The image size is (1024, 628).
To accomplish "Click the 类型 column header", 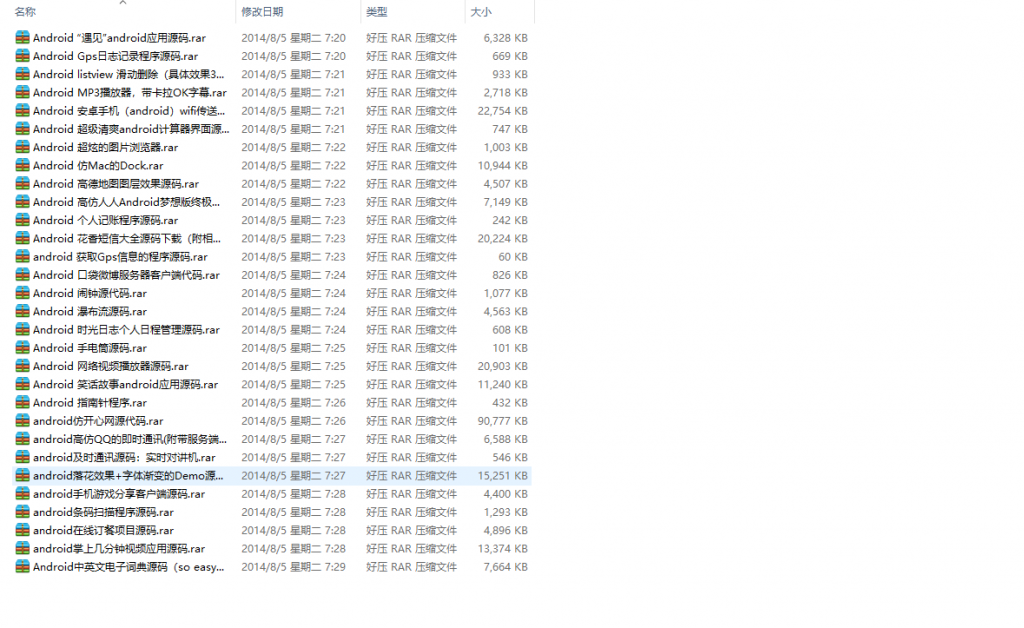I will click(x=377, y=12).
